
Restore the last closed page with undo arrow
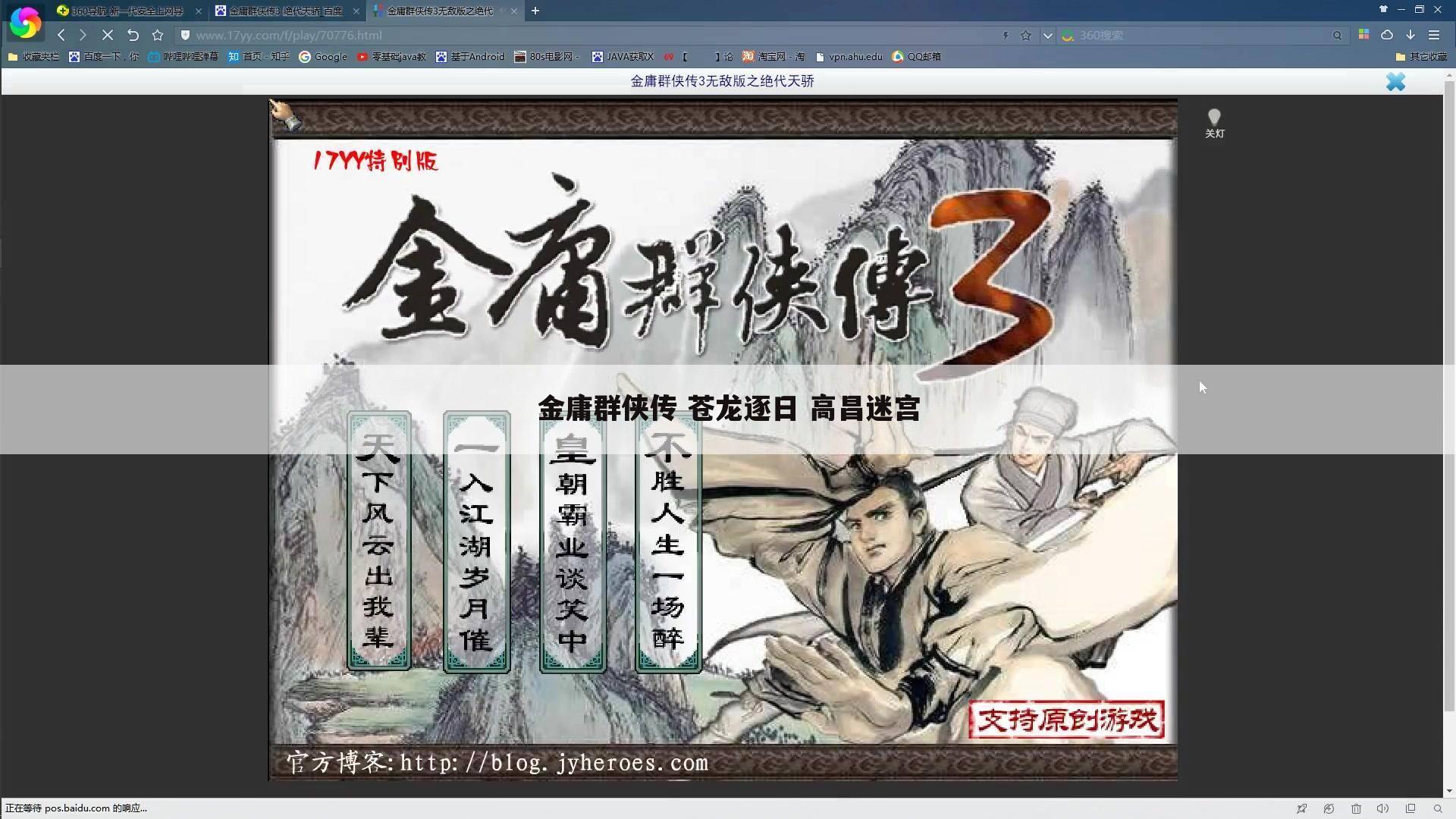click(x=133, y=36)
